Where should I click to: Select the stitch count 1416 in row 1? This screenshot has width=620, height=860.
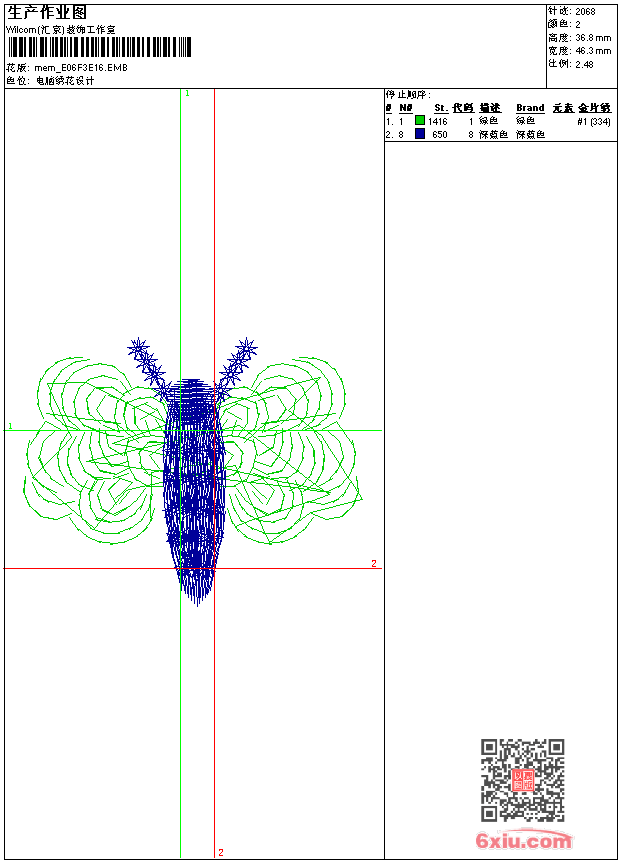click(x=438, y=121)
